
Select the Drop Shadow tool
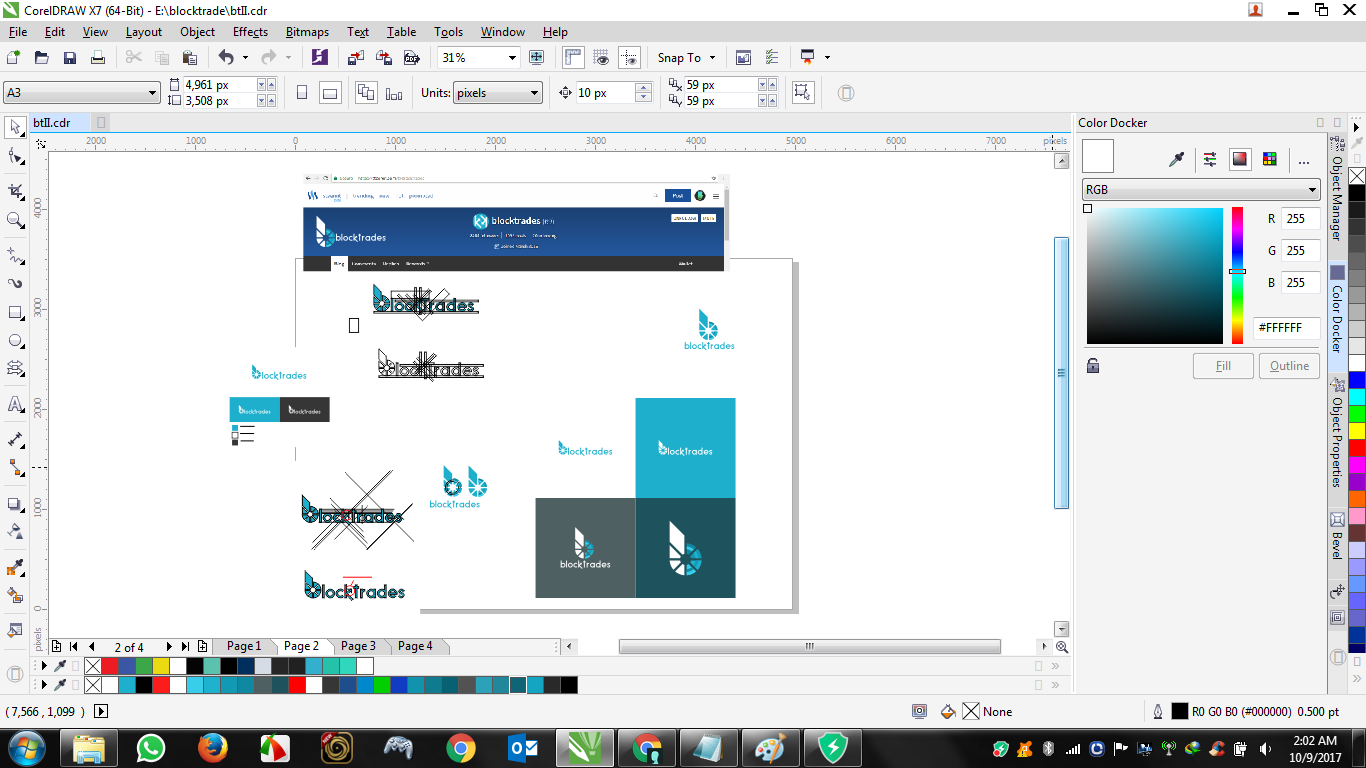pos(15,503)
